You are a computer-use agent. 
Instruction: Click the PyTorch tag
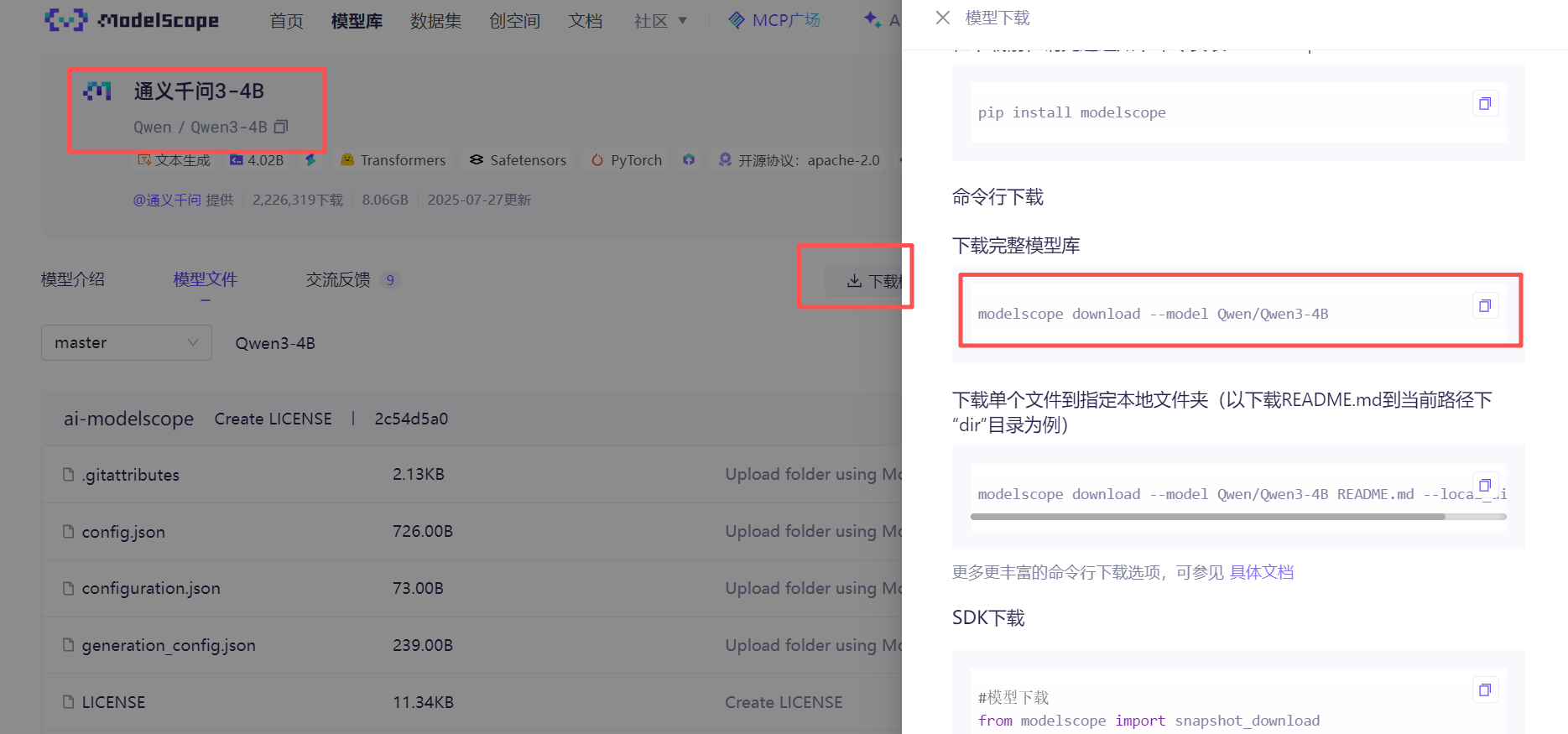[627, 160]
